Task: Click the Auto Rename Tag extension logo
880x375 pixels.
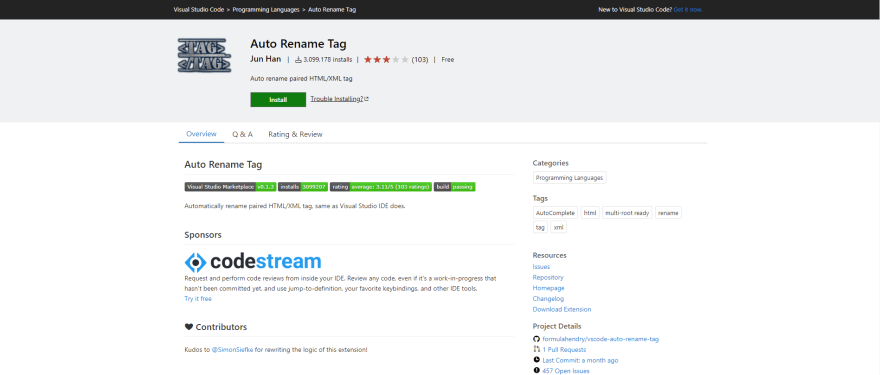Action: point(204,56)
